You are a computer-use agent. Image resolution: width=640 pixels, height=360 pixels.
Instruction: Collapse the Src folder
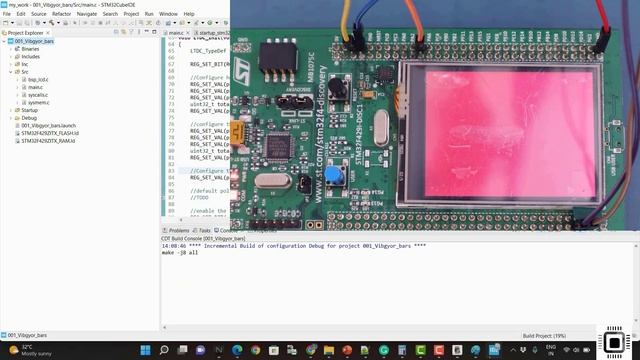[11, 72]
